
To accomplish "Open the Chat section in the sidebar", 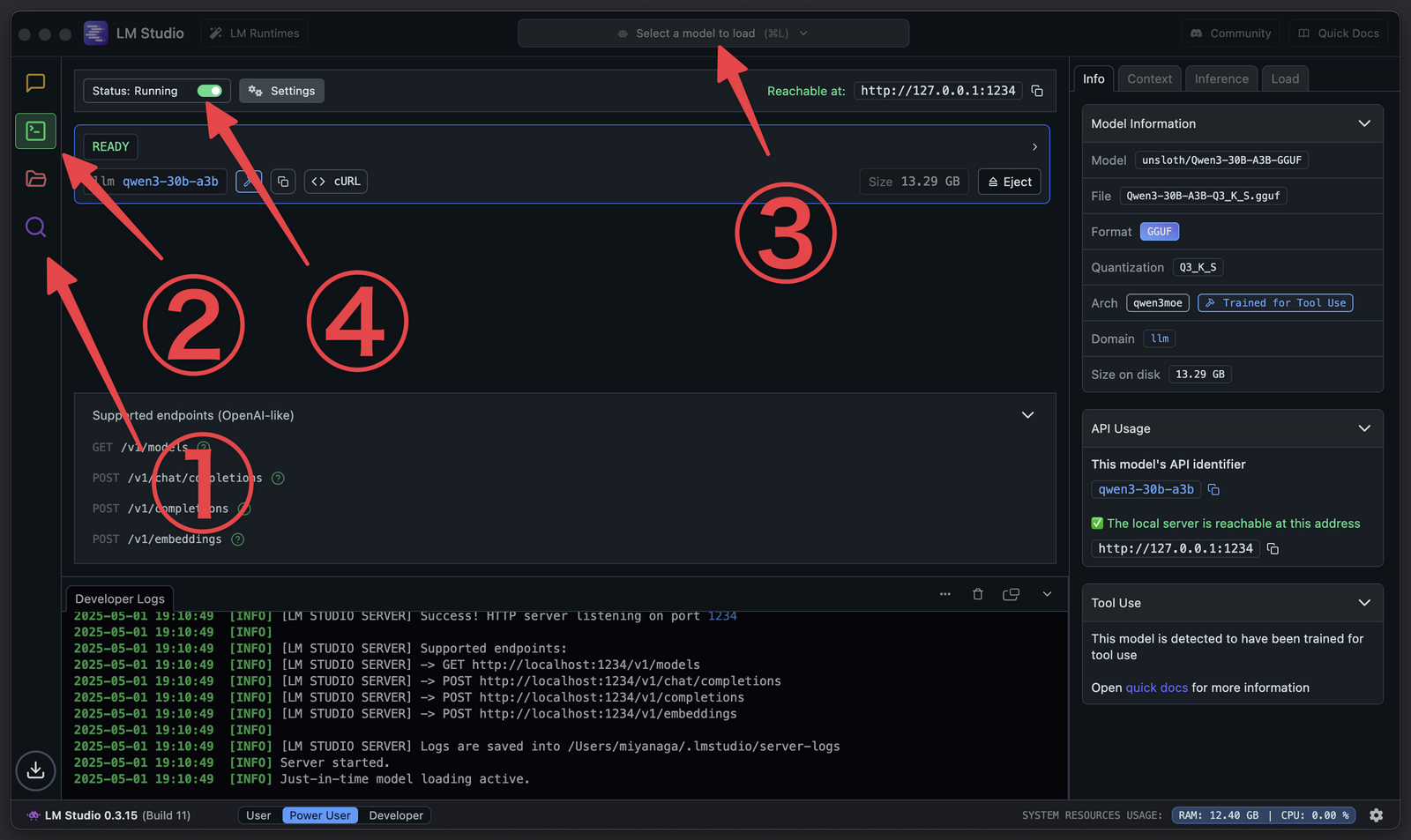I will [35, 83].
